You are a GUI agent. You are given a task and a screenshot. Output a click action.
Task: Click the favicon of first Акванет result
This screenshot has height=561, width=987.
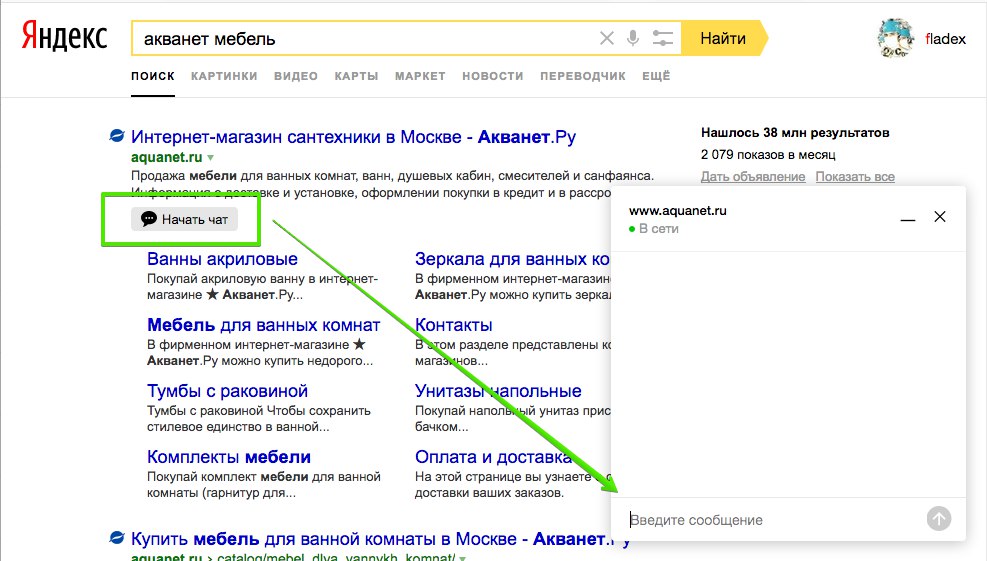(117, 135)
